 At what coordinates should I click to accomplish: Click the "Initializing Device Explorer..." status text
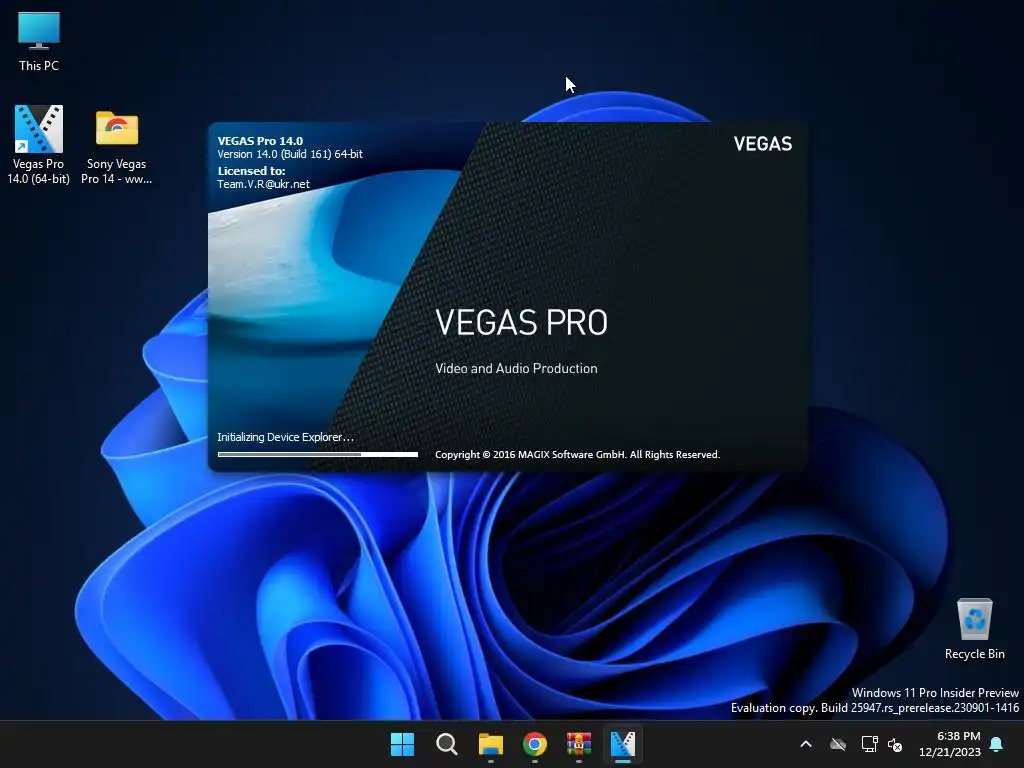pos(285,437)
